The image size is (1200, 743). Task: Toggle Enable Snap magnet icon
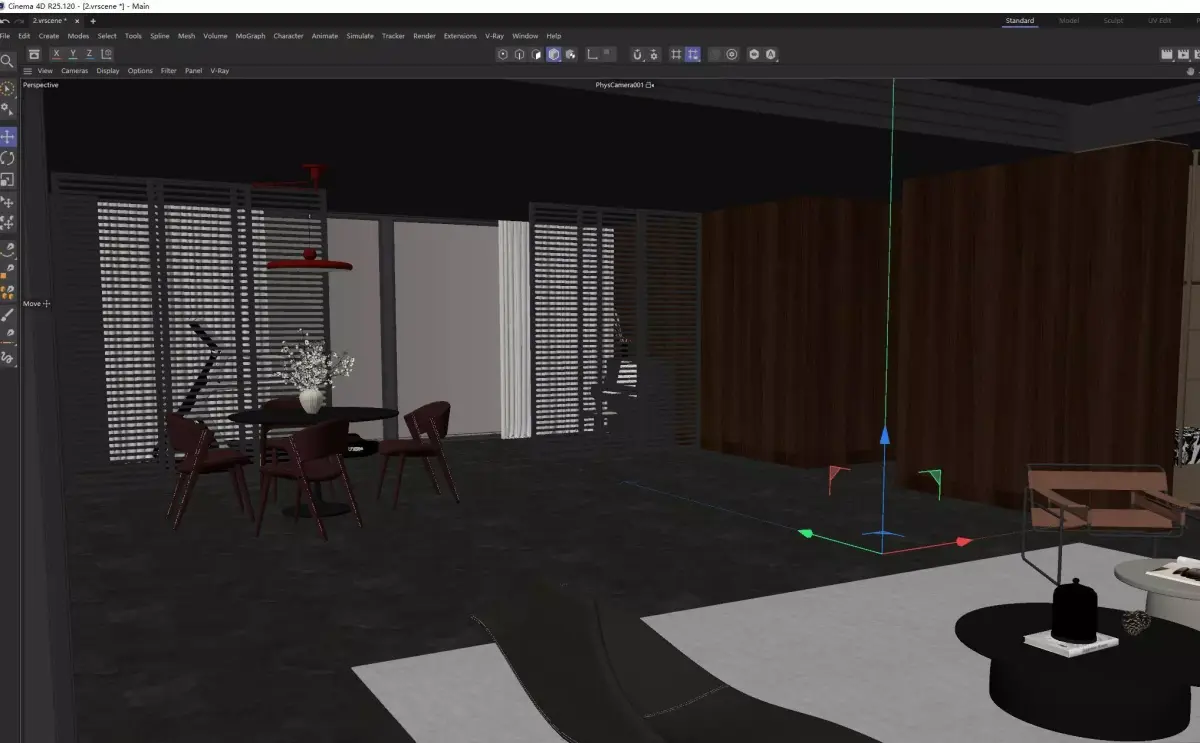click(637, 54)
